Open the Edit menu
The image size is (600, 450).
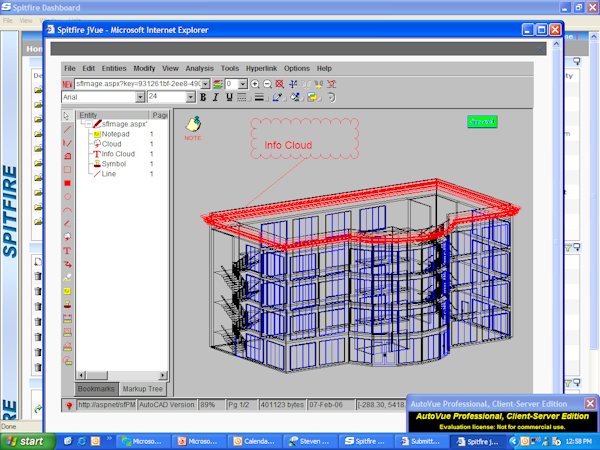tap(88, 68)
